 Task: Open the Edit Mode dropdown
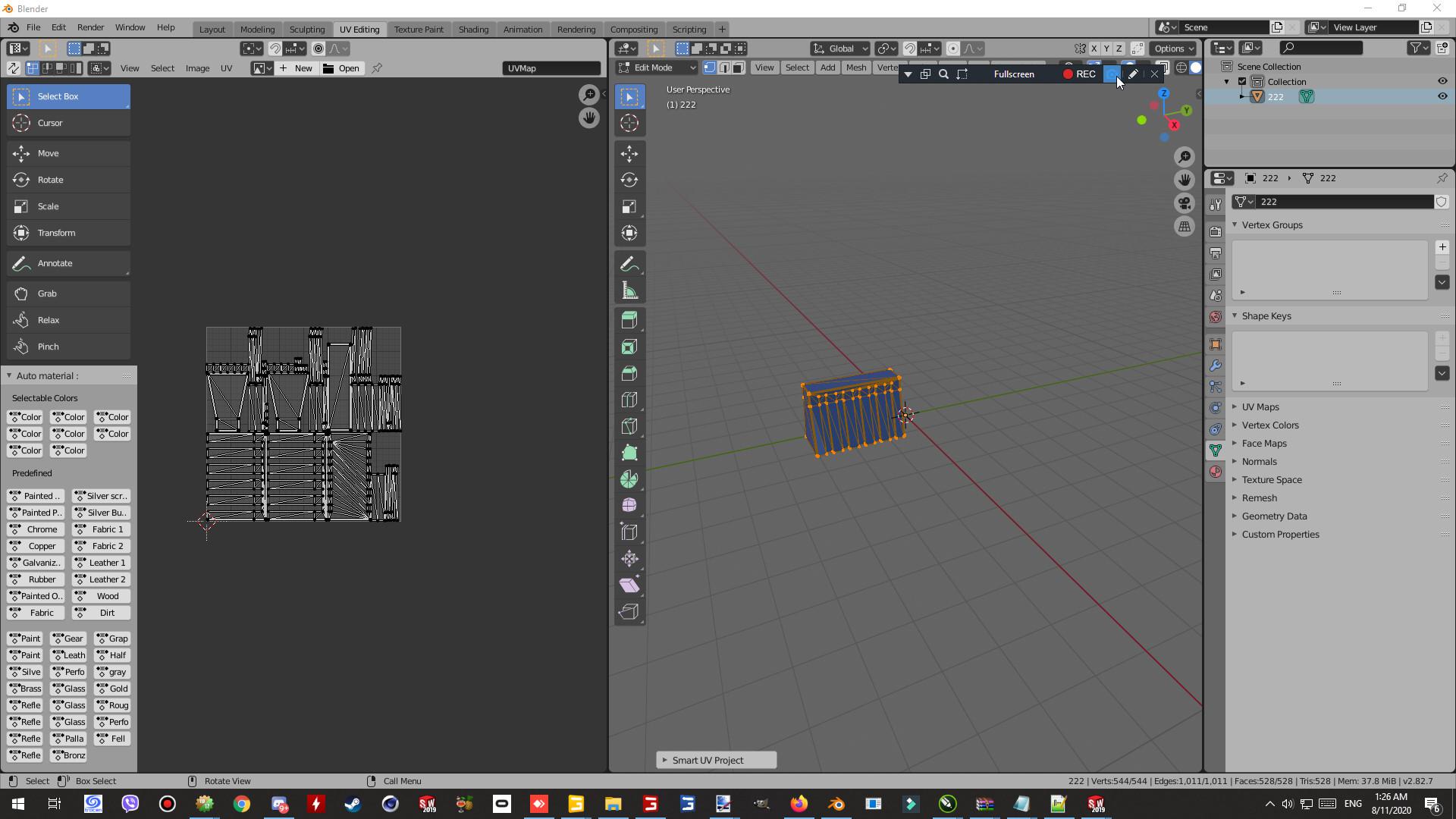[x=657, y=67]
